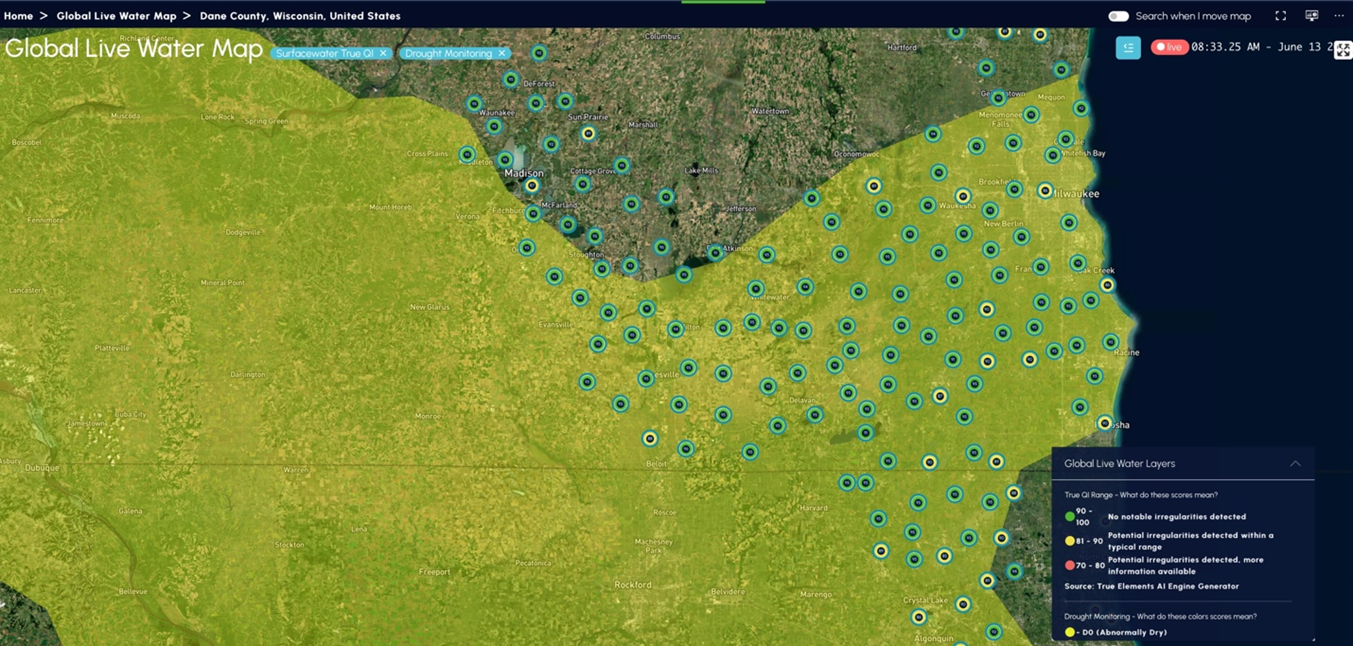Click the Madison city label

[x=524, y=173]
